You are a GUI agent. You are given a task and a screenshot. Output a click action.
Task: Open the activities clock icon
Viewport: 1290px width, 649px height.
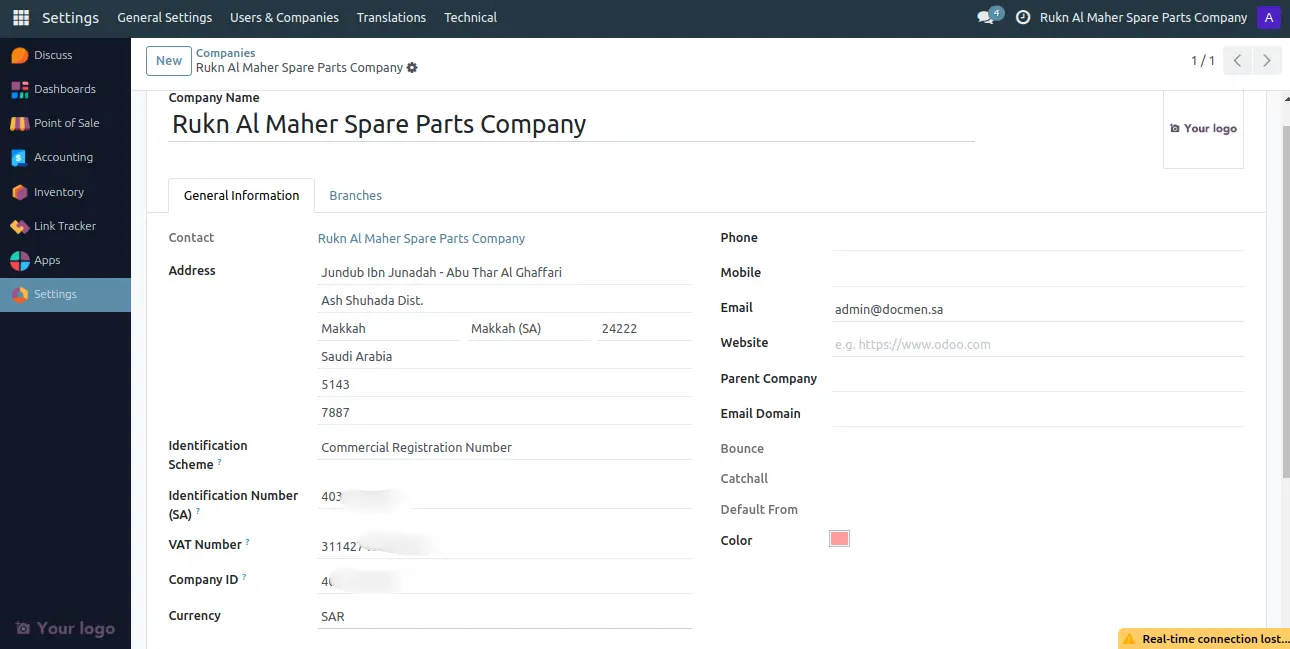[1023, 18]
